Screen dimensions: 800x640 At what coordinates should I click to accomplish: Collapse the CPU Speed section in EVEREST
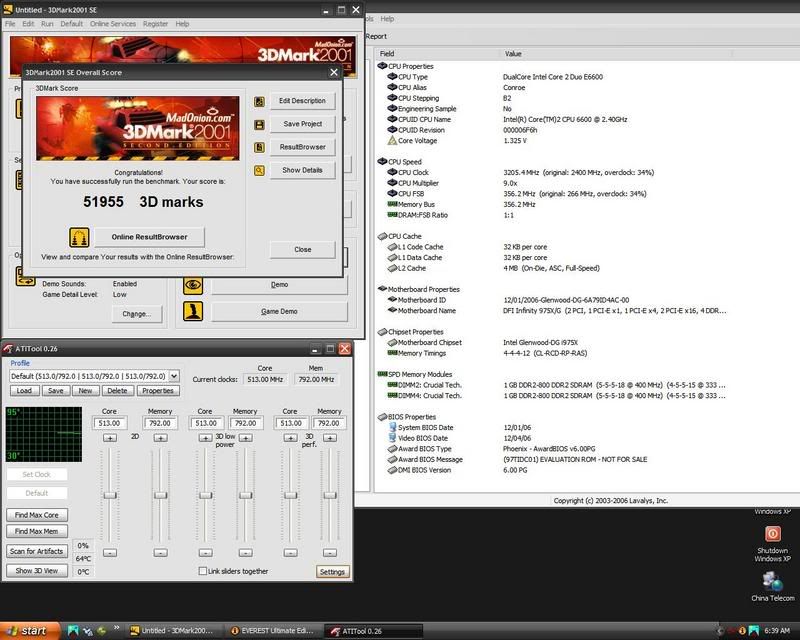[380, 161]
